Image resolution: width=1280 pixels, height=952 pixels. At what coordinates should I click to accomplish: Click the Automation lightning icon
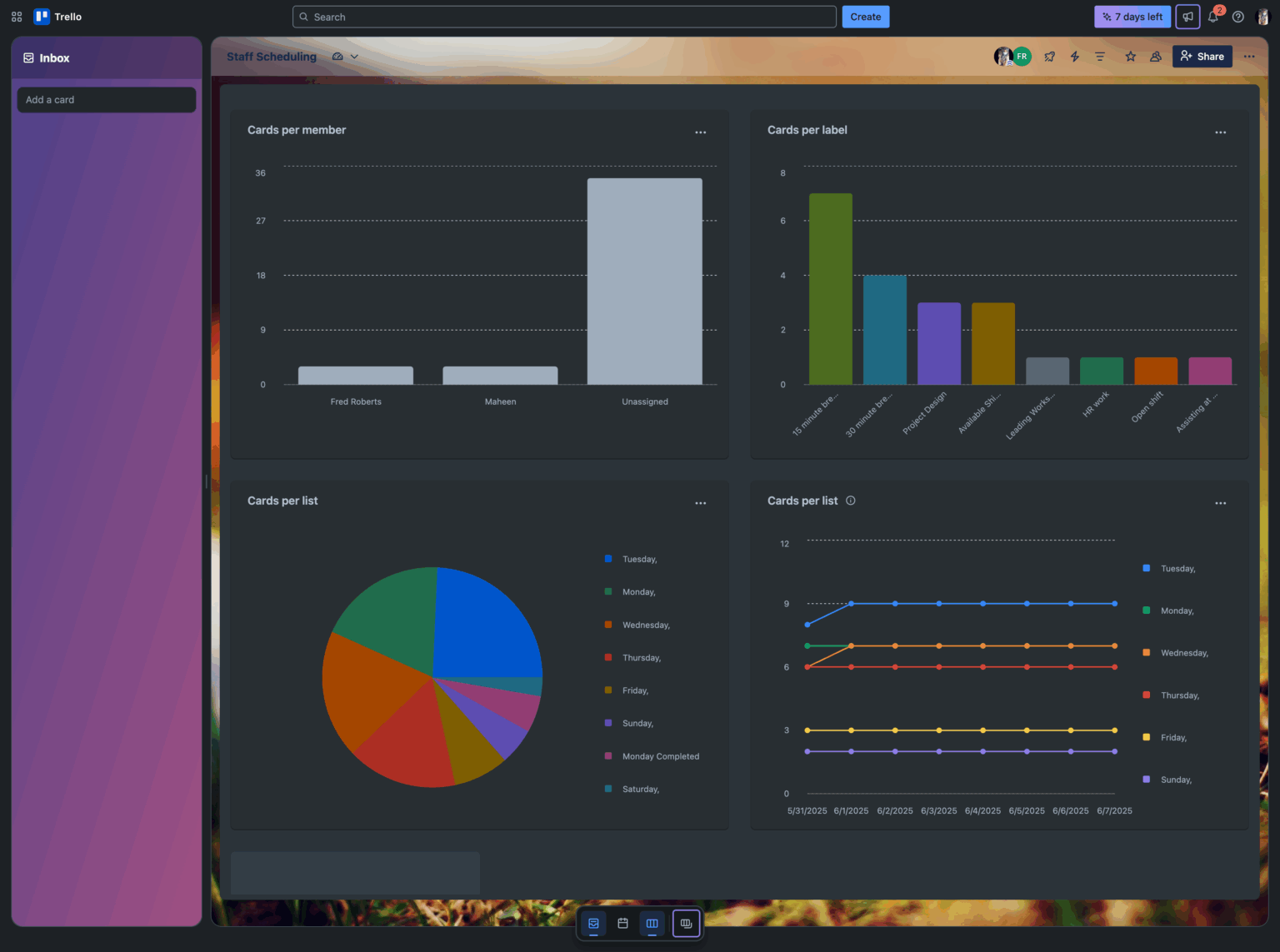(x=1074, y=56)
